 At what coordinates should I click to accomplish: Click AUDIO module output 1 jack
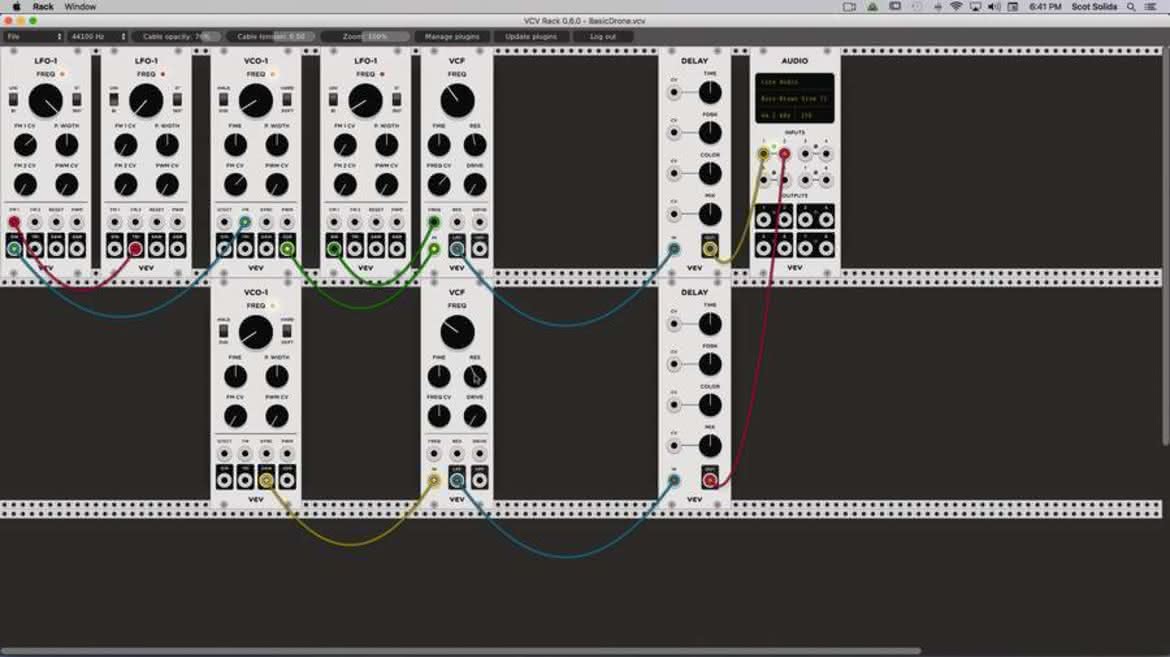(x=763, y=220)
